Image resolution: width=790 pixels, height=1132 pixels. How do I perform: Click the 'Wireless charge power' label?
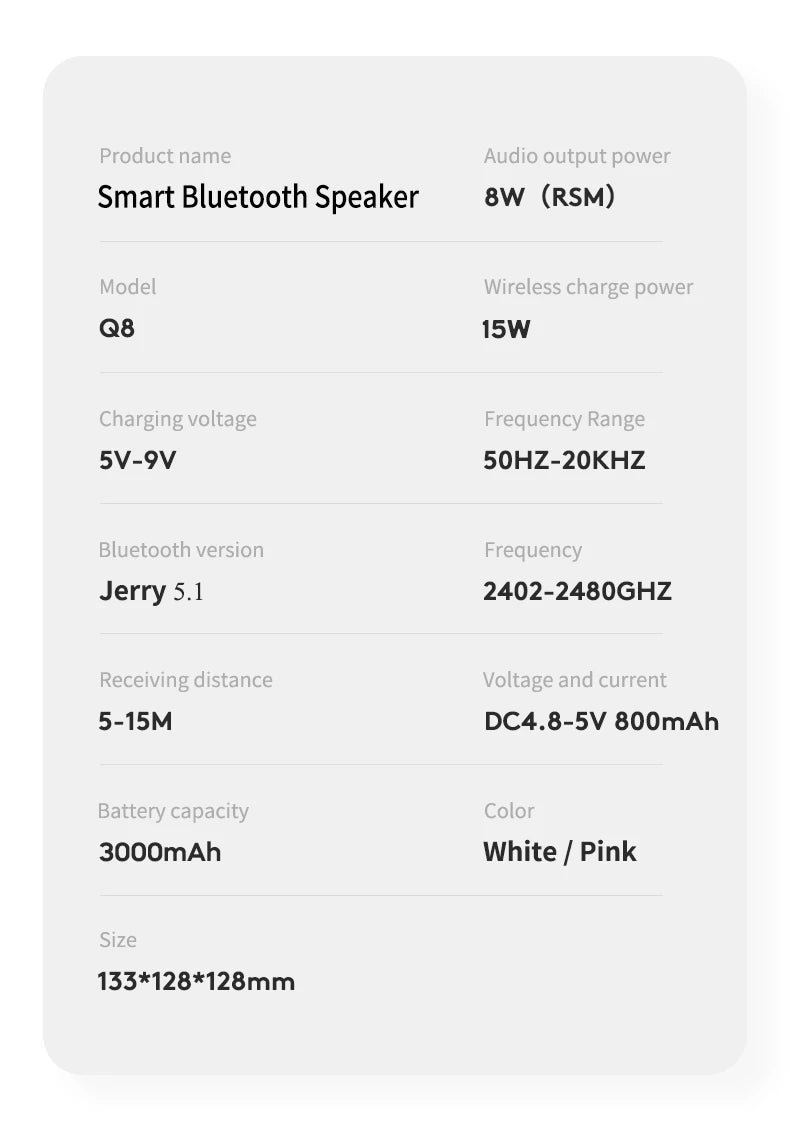pyautogui.click(x=588, y=287)
